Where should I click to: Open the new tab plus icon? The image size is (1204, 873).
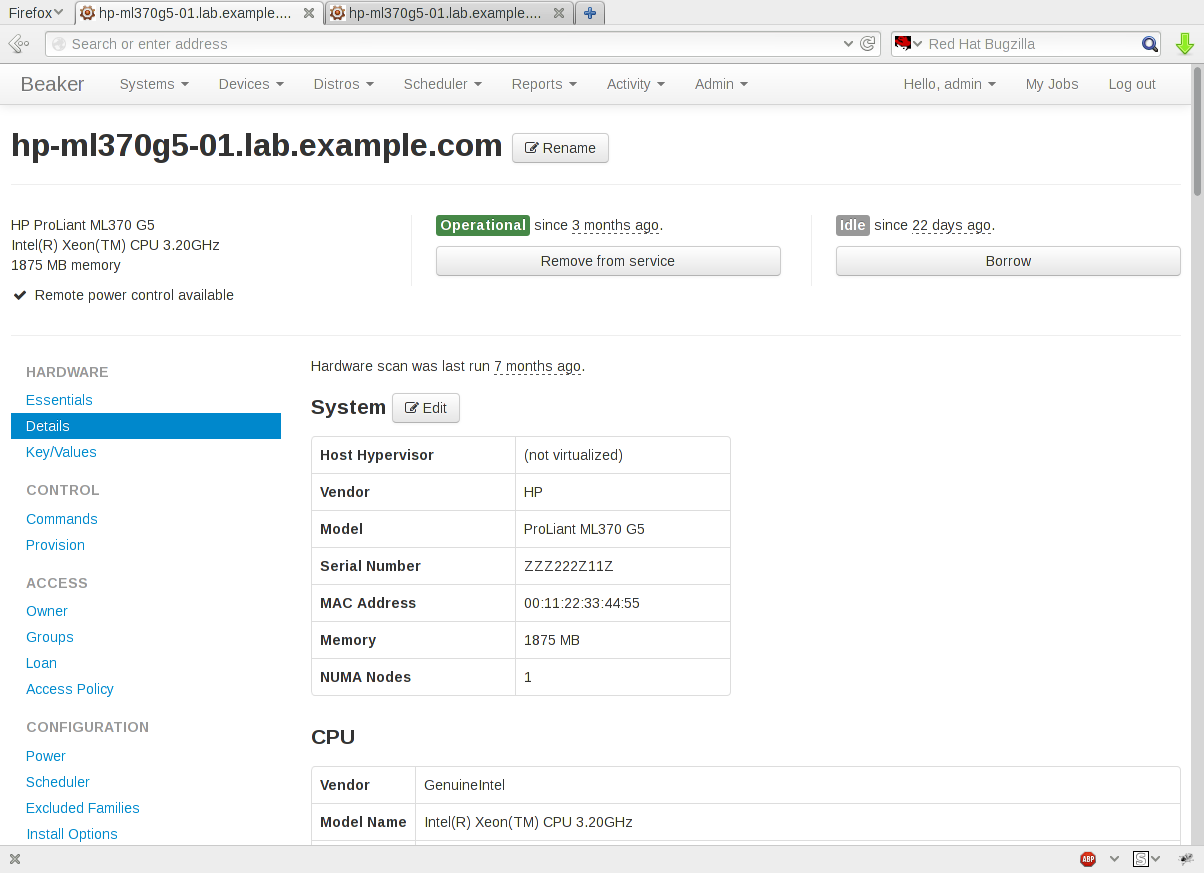pyautogui.click(x=590, y=13)
